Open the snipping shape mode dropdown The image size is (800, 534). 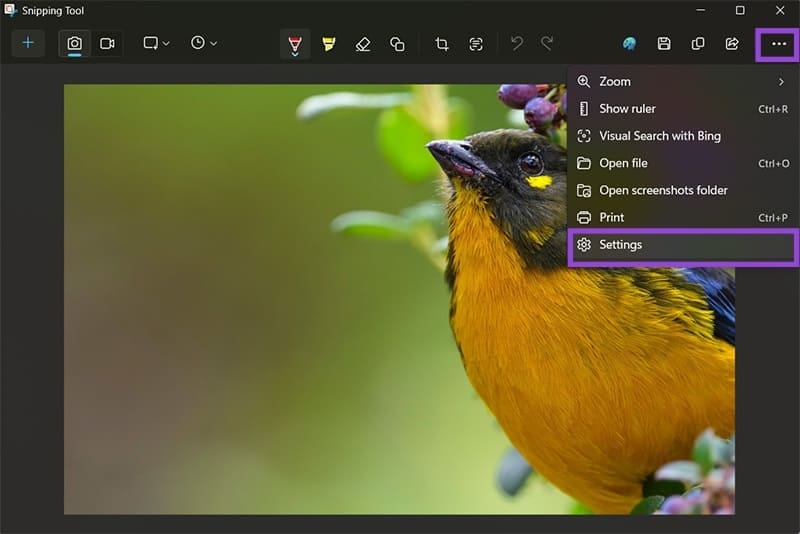click(156, 44)
